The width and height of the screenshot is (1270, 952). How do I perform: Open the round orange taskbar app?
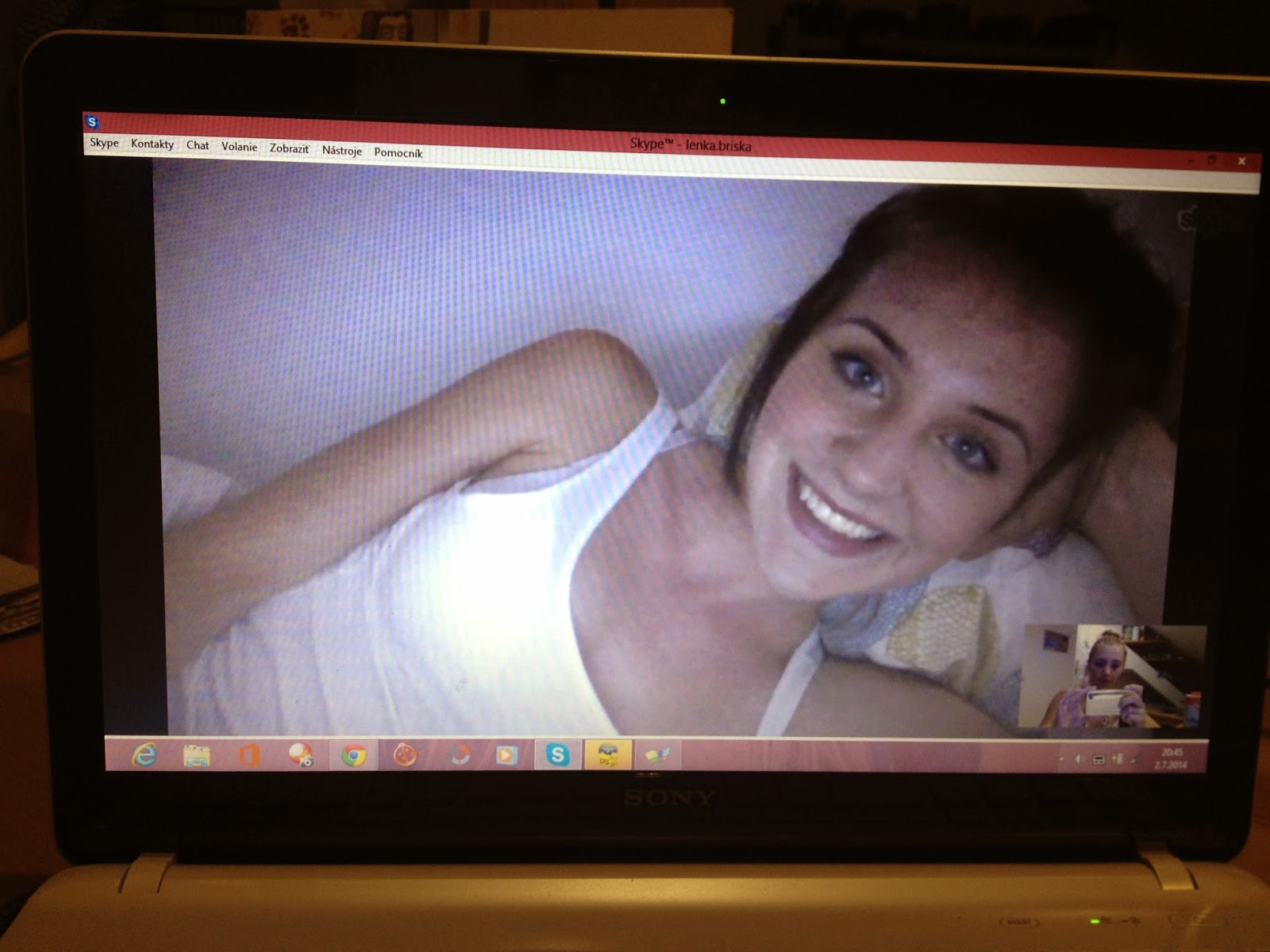click(405, 755)
